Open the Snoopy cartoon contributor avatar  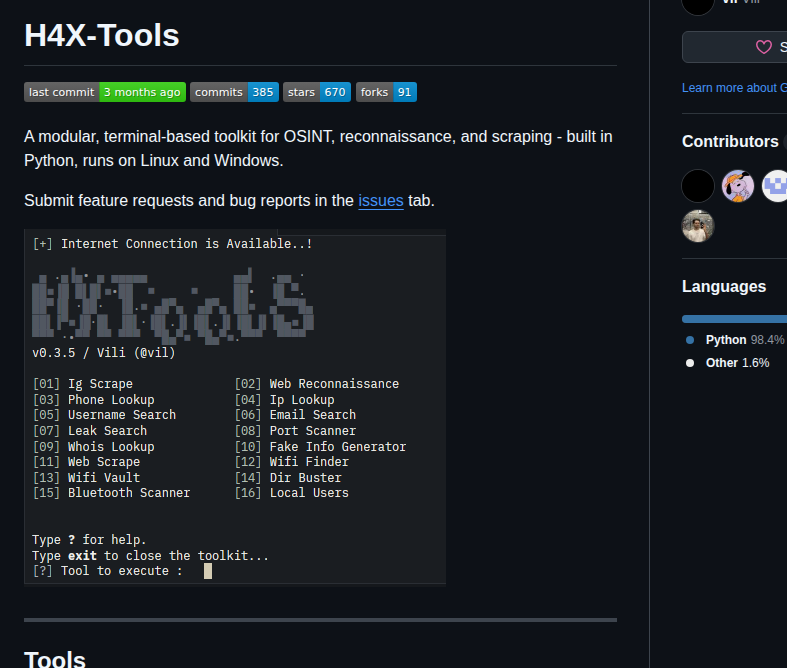coord(738,186)
